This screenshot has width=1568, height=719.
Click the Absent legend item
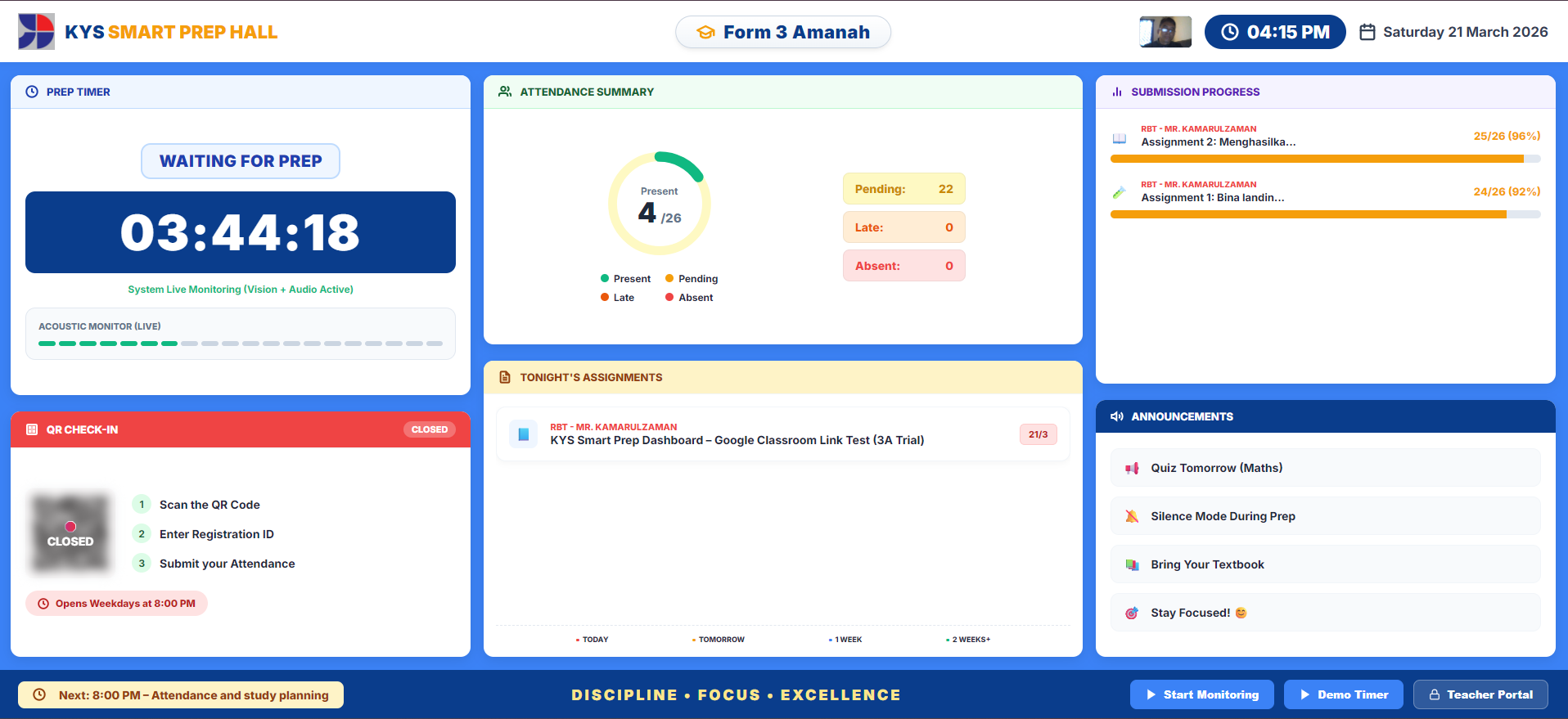click(689, 298)
